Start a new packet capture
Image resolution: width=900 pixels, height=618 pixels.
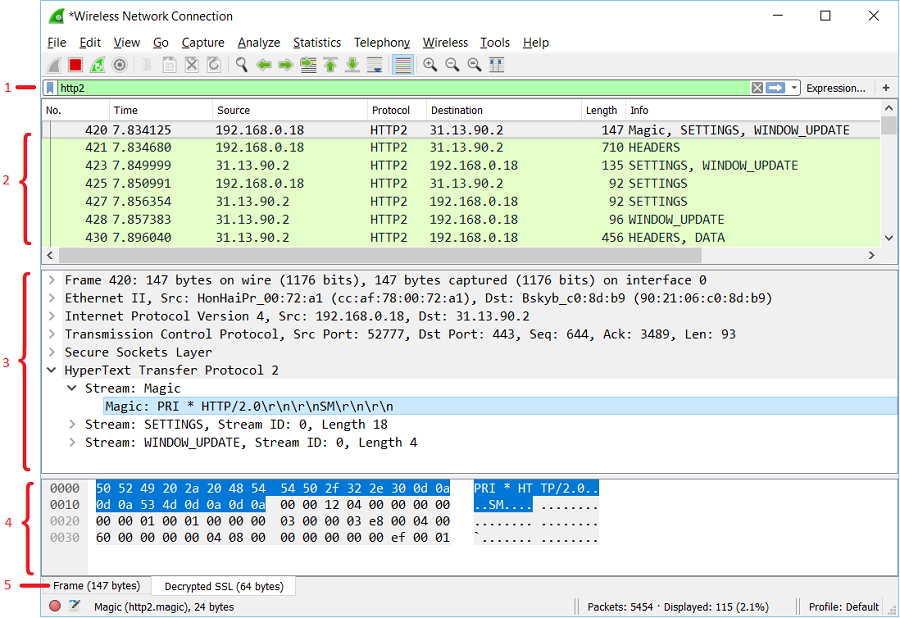(53, 64)
